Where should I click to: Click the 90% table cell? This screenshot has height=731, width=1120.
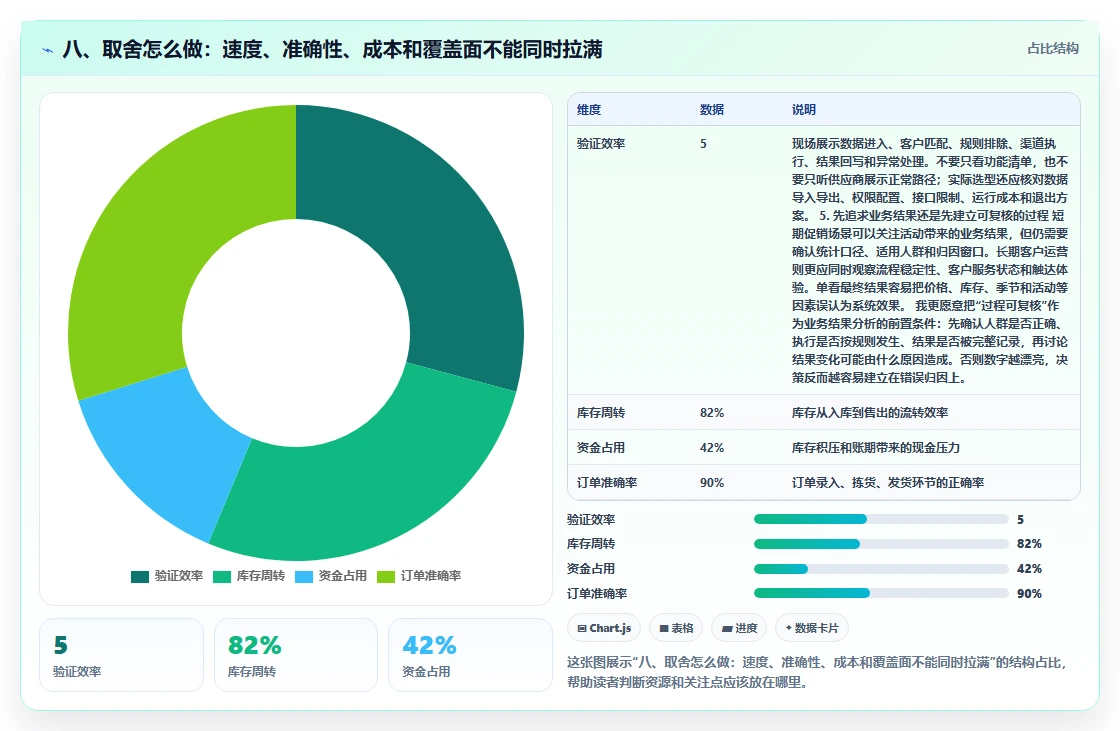[711, 483]
